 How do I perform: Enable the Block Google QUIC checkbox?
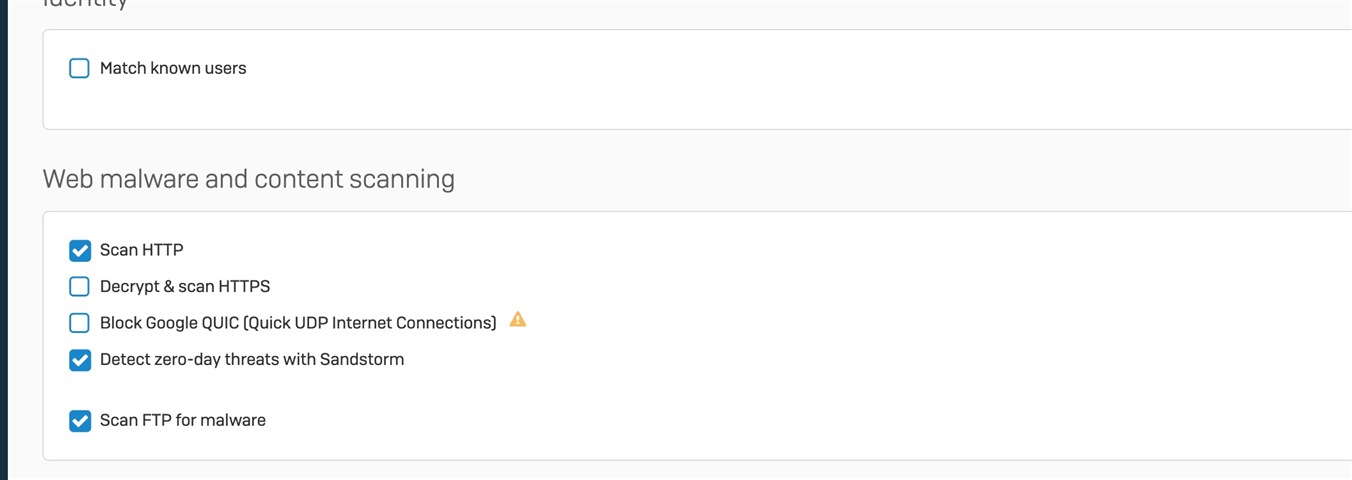79,323
